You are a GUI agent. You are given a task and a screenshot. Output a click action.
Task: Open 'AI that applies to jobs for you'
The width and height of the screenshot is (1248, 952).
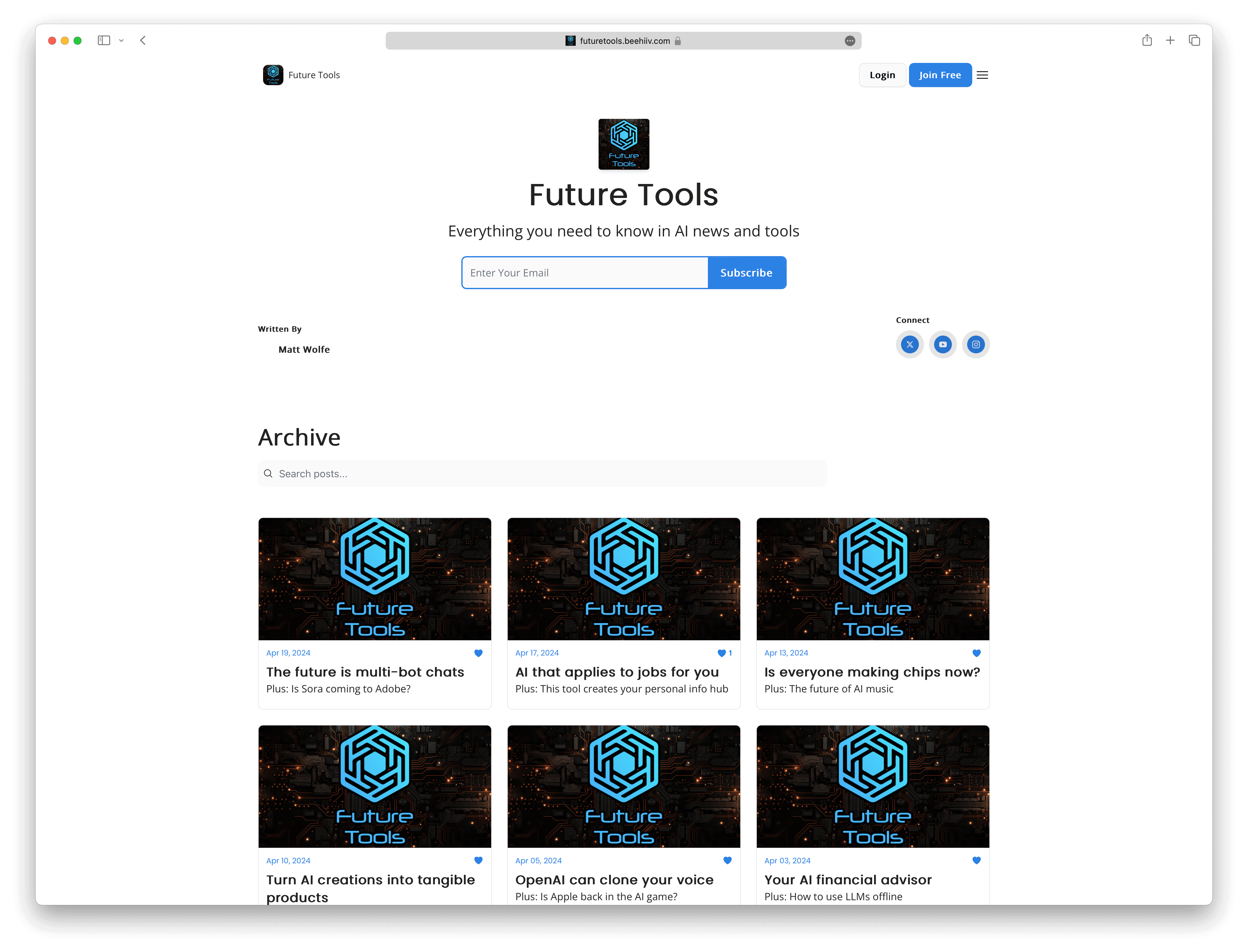[617, 672]
